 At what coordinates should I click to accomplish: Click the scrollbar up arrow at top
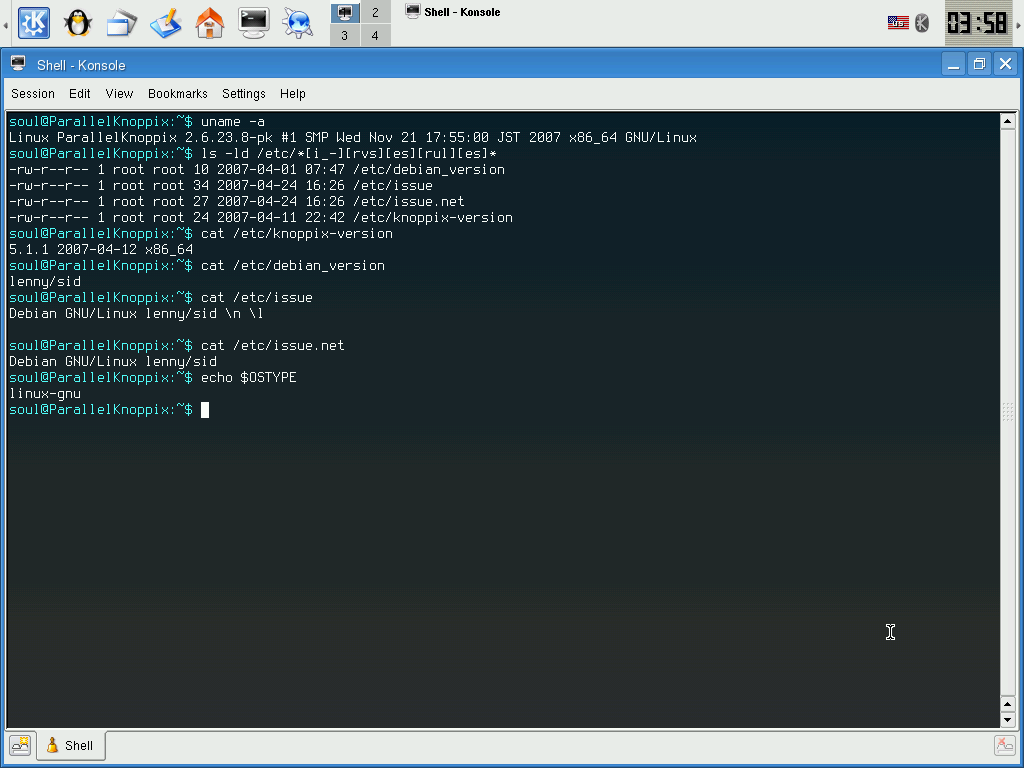pos(1007,121)
